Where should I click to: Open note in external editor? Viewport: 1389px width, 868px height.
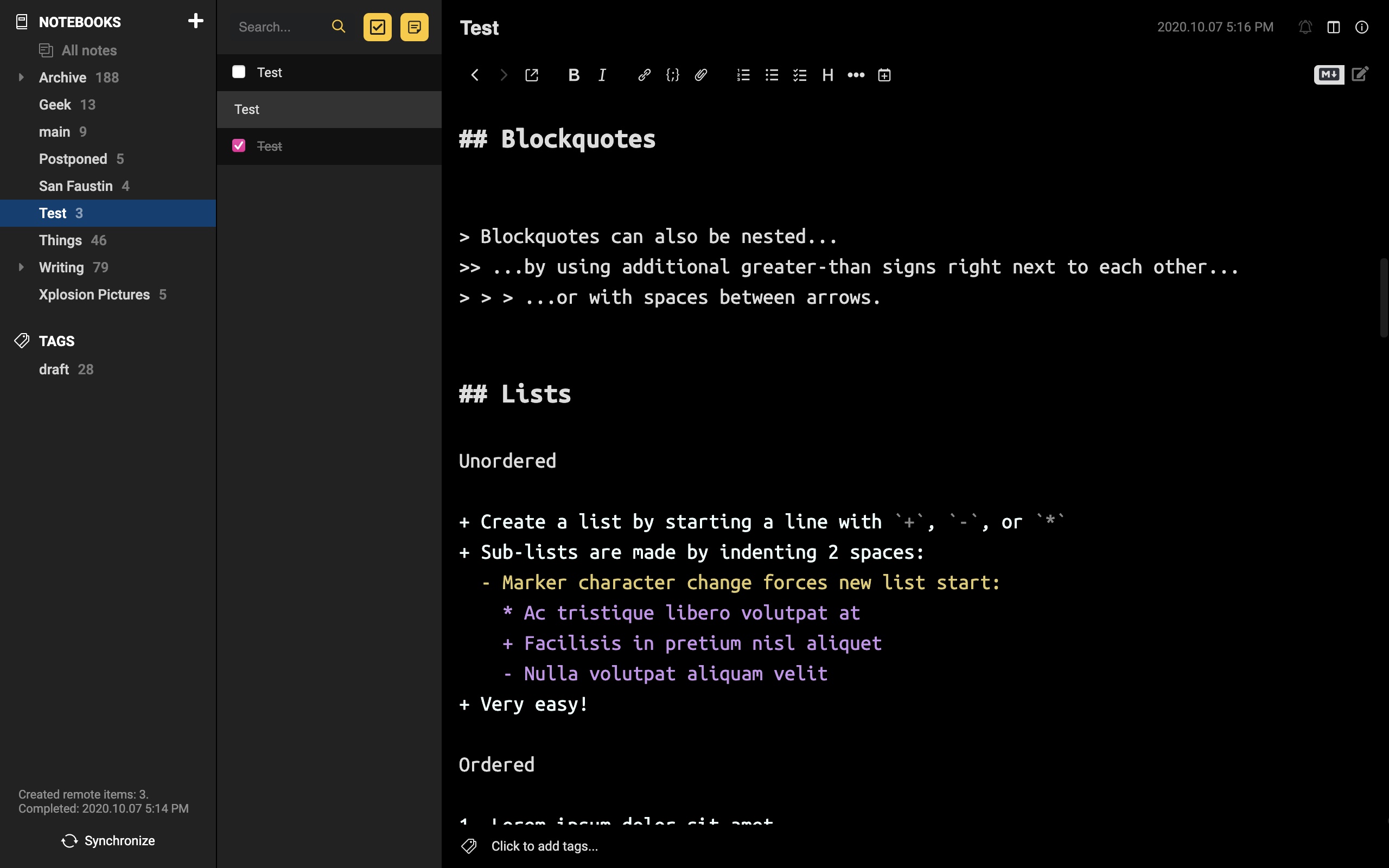[532, 75]
